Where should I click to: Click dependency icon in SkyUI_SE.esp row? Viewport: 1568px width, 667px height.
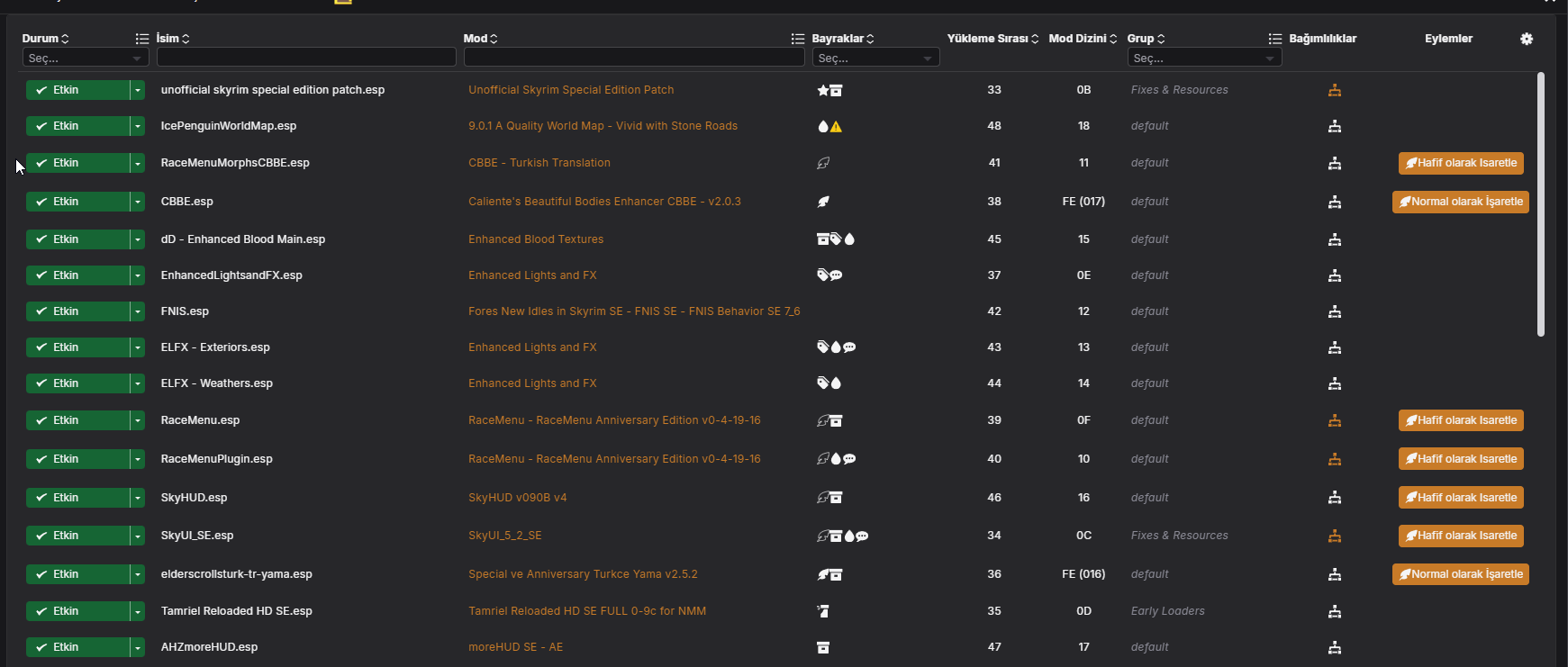coord(1335,536)
